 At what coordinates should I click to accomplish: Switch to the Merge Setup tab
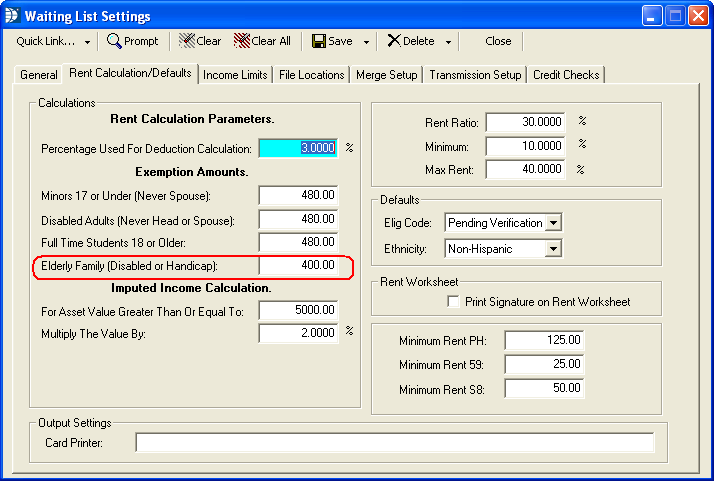point(387,75)
